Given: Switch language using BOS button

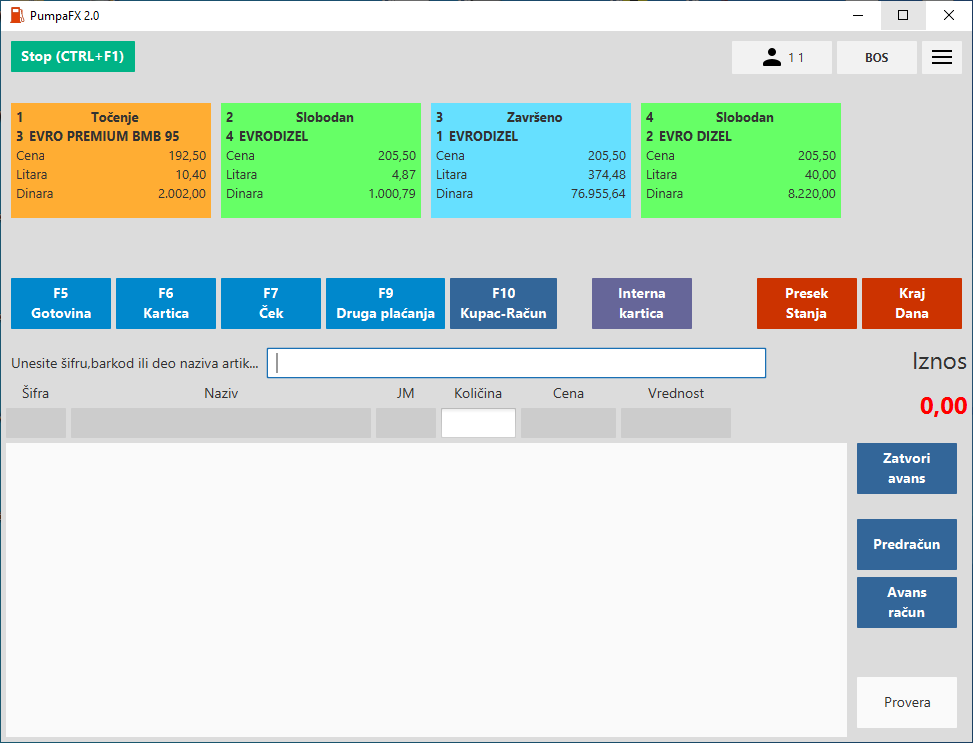Looking at the screenshot, I should tap(876, 58).
